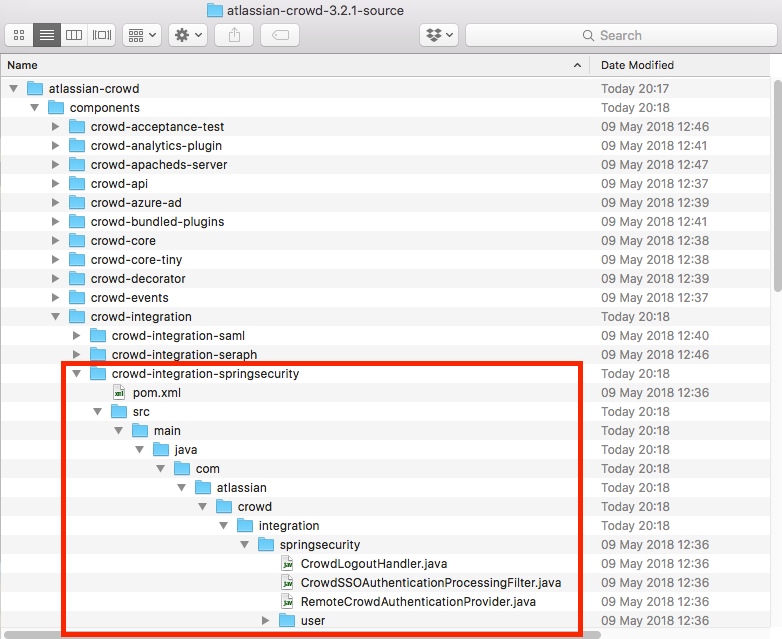
Task: Click the Search field
Action: click(621, 35)
